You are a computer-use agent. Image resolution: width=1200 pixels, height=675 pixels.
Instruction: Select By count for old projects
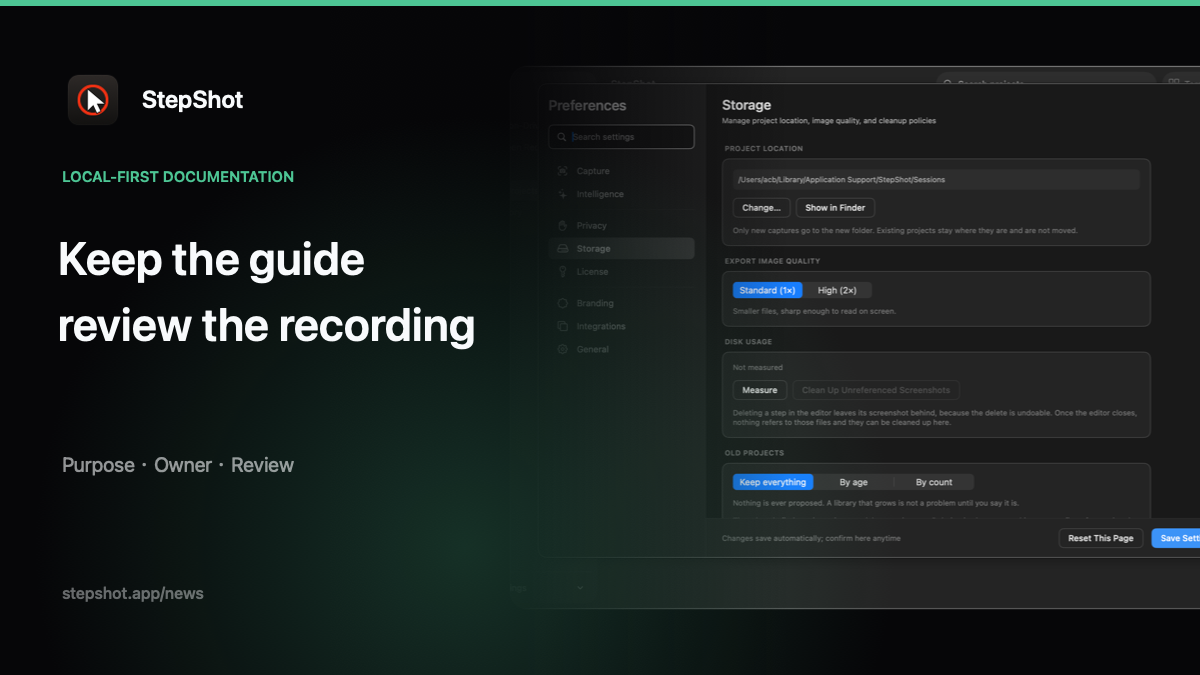pos(934,482)
